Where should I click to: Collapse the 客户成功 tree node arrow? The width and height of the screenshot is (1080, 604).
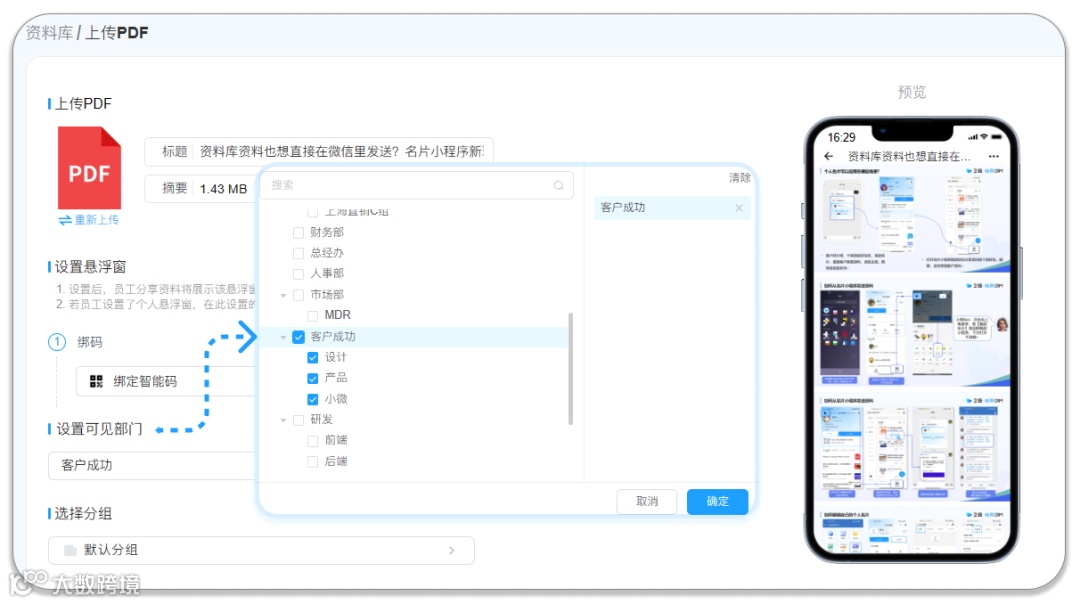pos(283,337)
